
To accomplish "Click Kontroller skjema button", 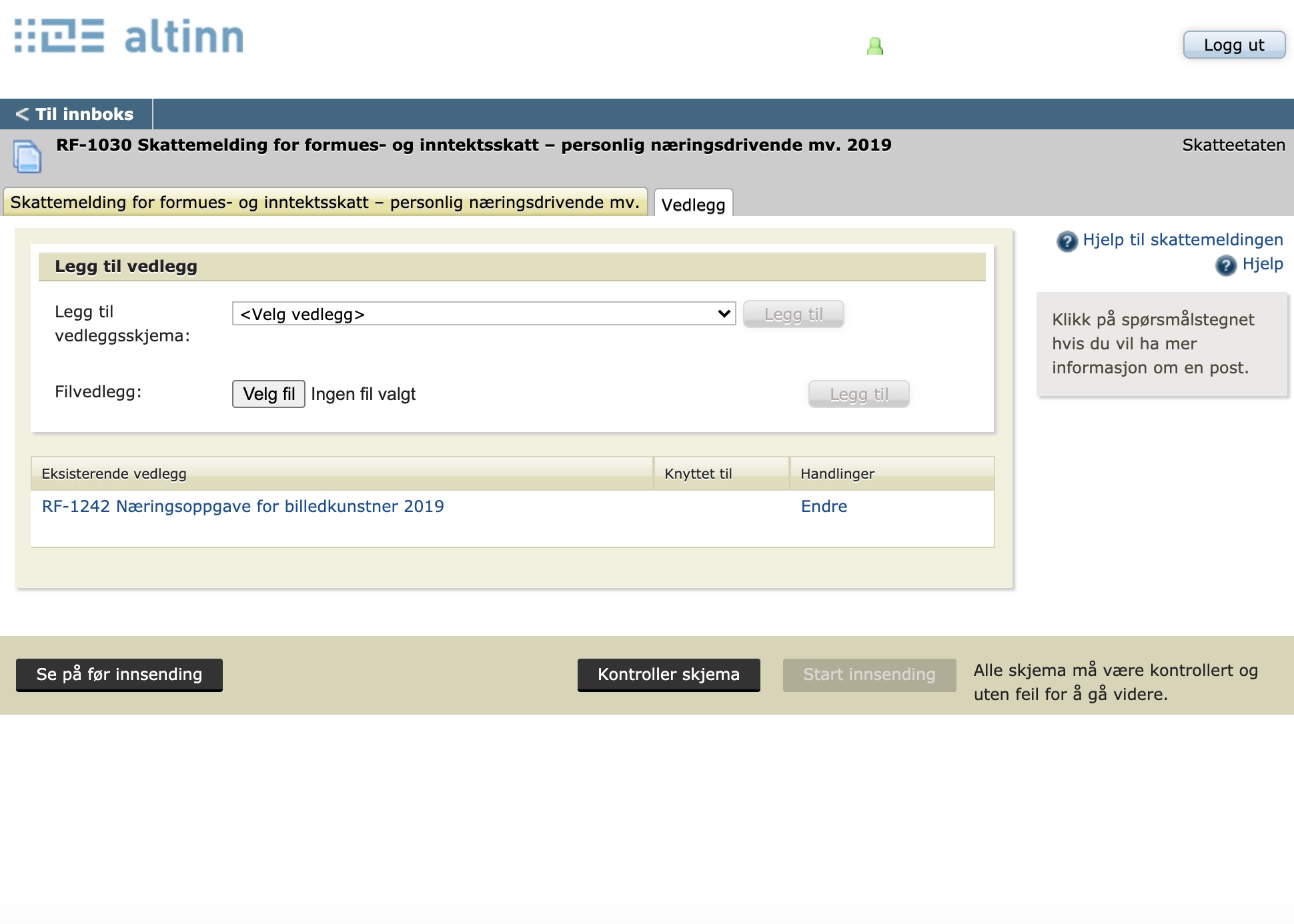I will pyautogui.click(x=668, y=675).
